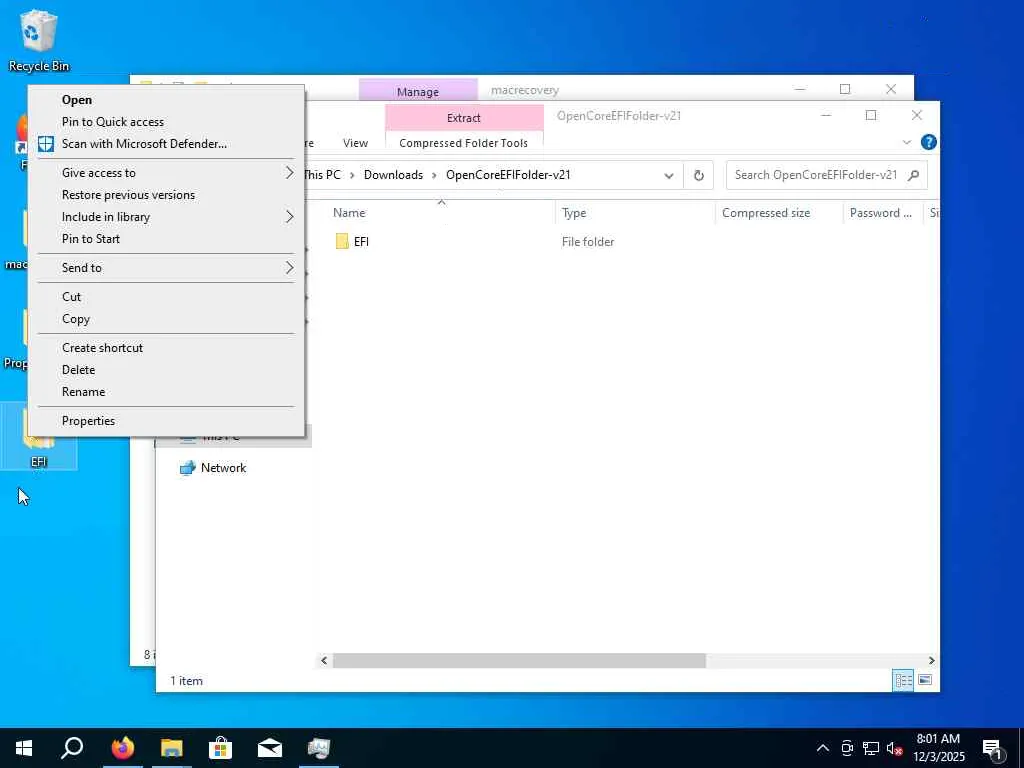1024x768 pixels.
Task: Click Downloads in the address breadcrumb
Action: tap(393, 175)
